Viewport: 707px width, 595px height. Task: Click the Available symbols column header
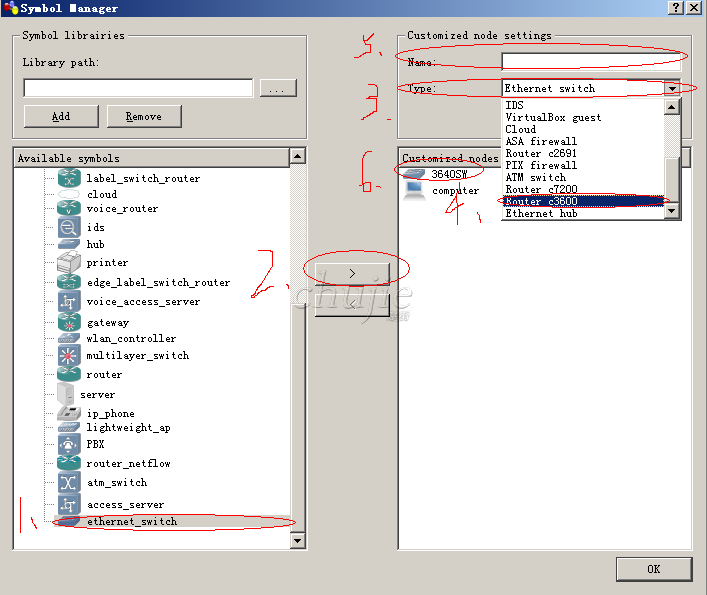pyautogui.click(x=152, y=158)
